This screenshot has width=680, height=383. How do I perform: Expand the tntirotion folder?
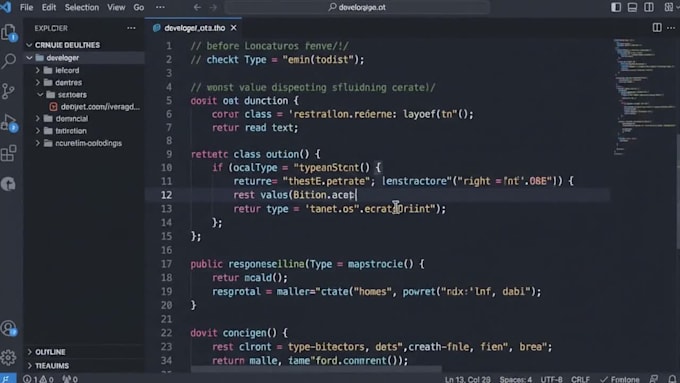tap(84, 131)
